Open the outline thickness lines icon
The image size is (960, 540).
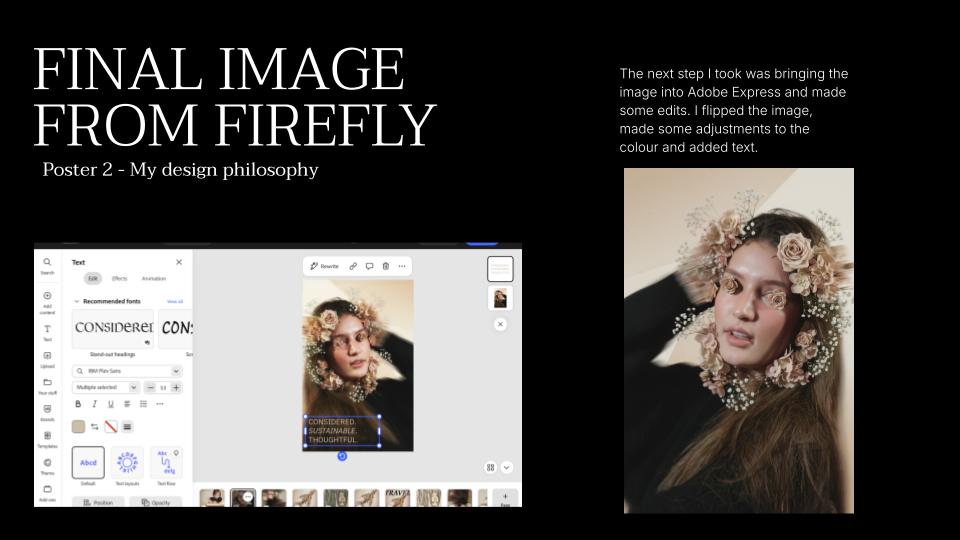pyautogui.click(x=127, y=427)
